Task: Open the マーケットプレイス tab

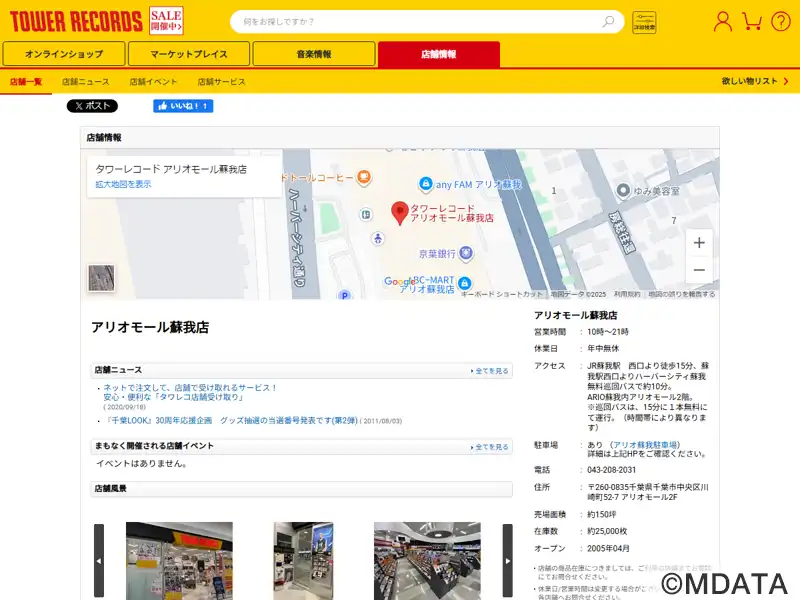Action: (189, 54)
